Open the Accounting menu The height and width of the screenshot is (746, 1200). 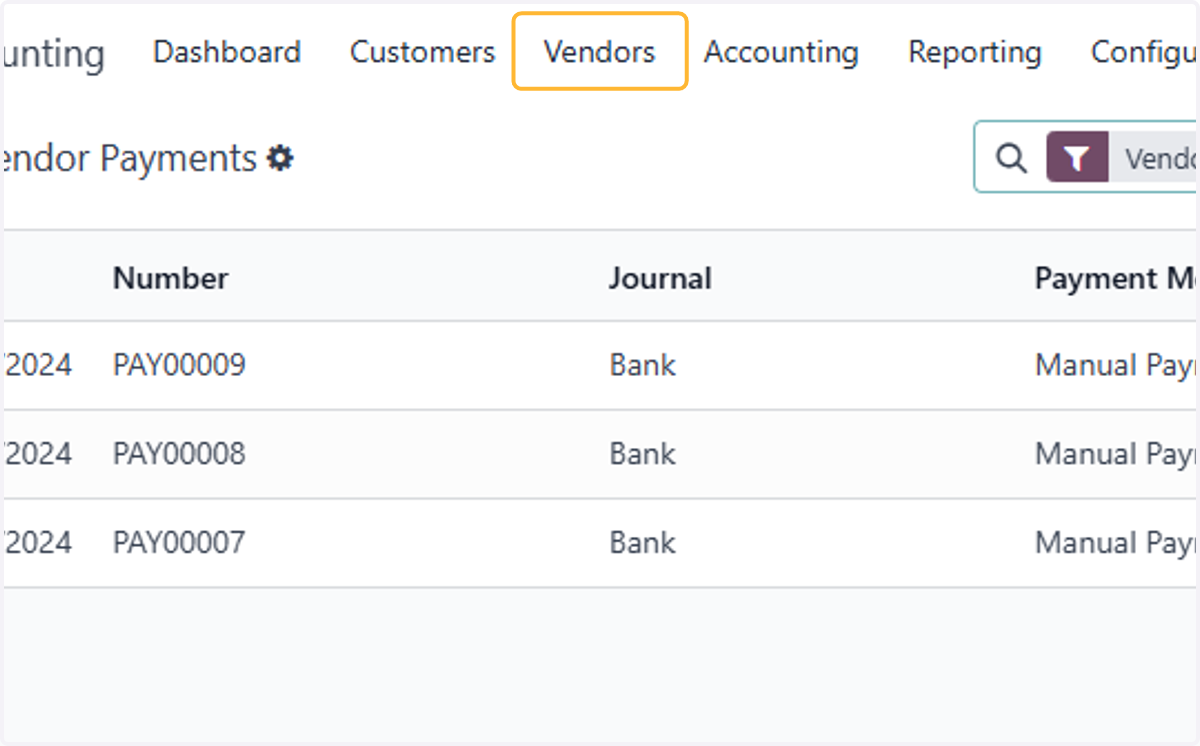(x=781, y=52)
